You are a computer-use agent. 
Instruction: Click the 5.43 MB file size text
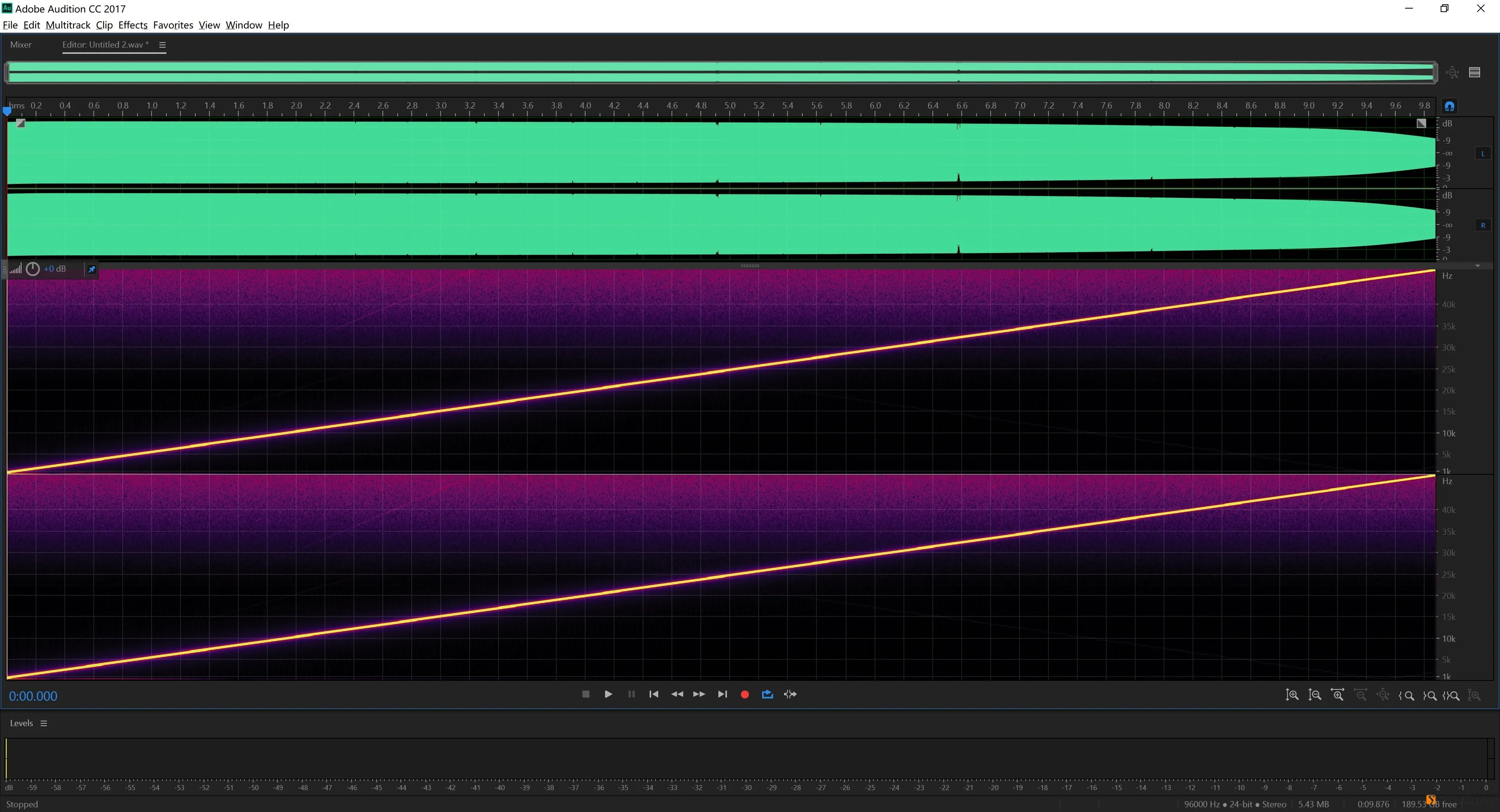click(x=1313, y=804)
